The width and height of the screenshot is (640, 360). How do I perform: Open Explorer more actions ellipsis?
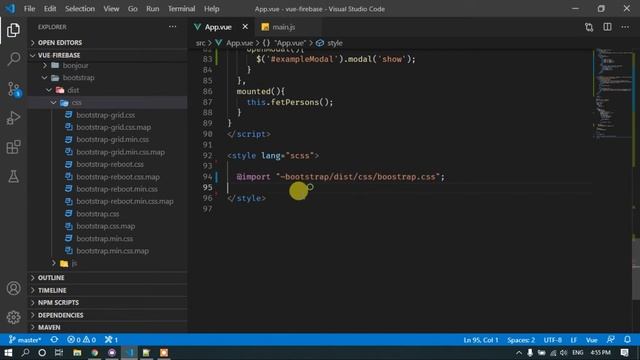173,27
